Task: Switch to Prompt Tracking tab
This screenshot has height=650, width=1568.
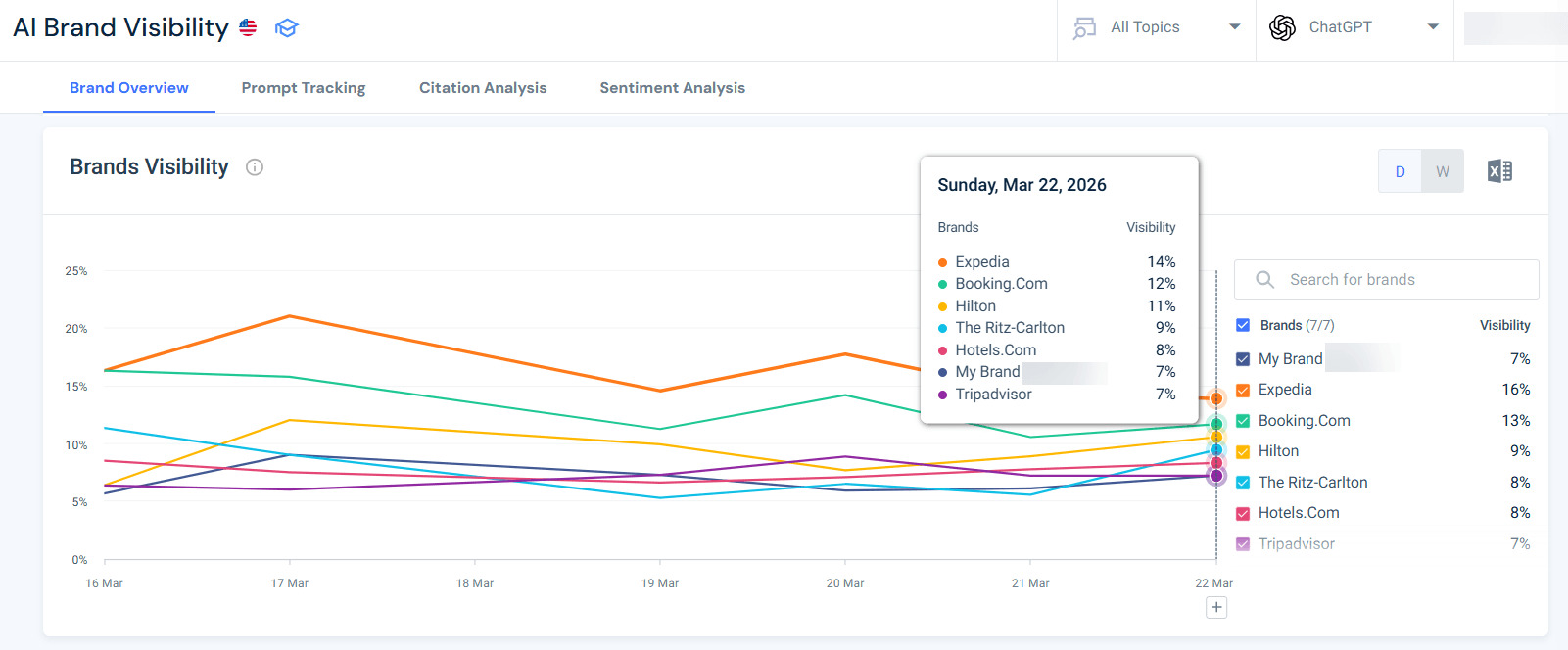Action: pos(304,88)
